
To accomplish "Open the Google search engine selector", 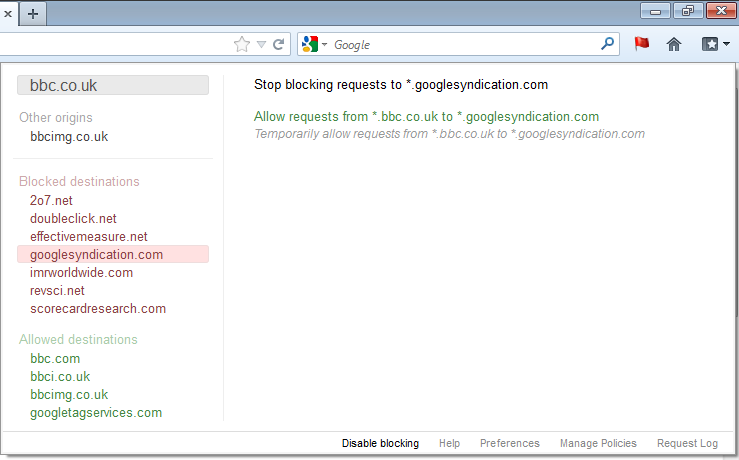I will coord(314,44).
